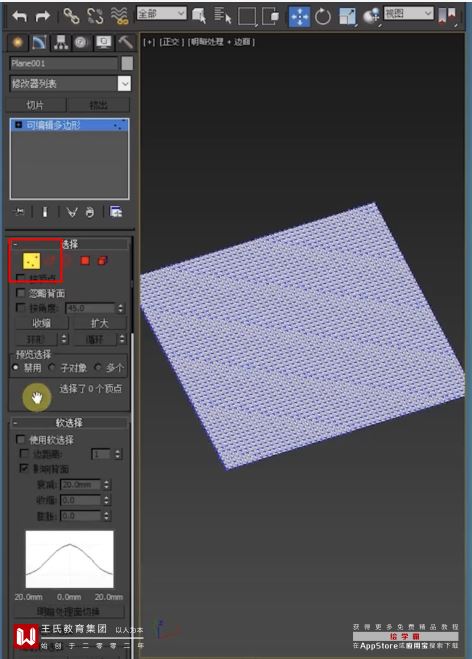Click the Select and Place sphere tool

click(x=371, y=16)
